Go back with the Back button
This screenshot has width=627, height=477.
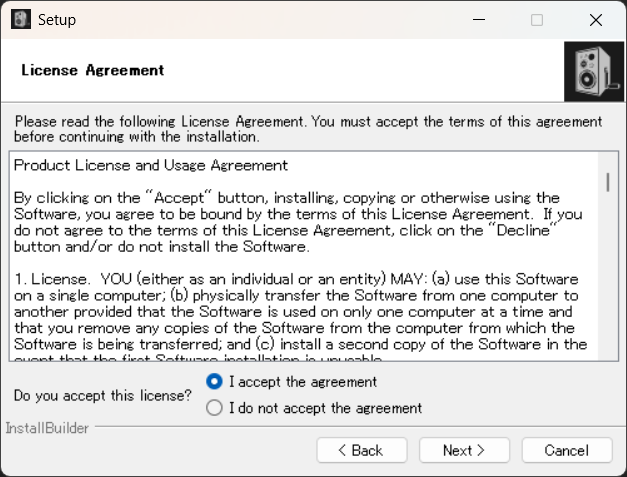361,450
